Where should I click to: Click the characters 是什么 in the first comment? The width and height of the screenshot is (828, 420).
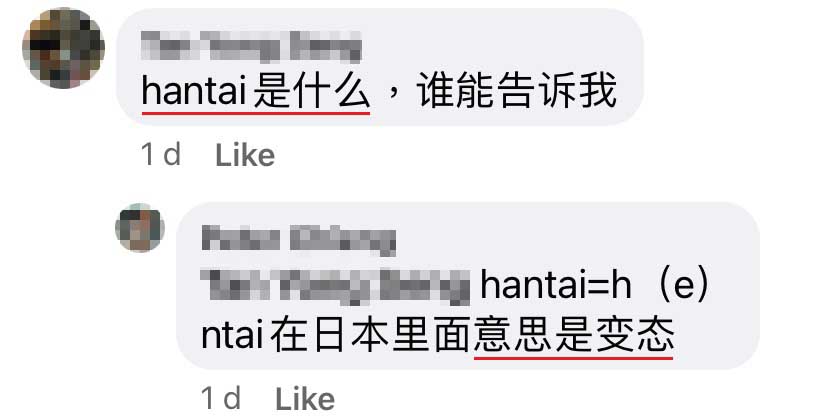click(x=312, y=91)
